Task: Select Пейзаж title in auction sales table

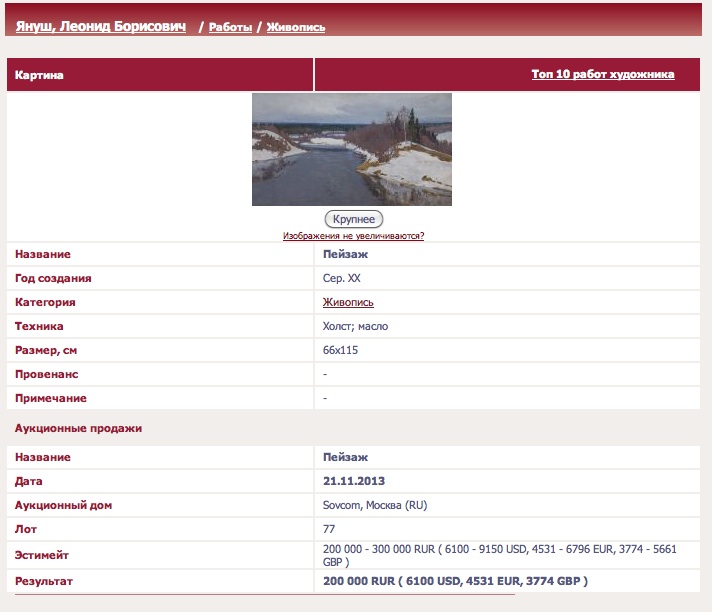Action: click(345, 457)
